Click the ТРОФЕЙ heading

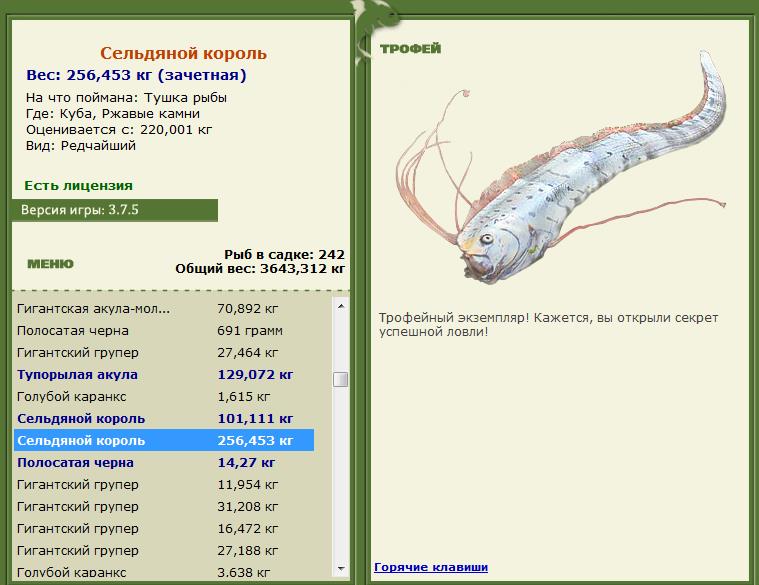pyautogui.click(x=410, y=48)
